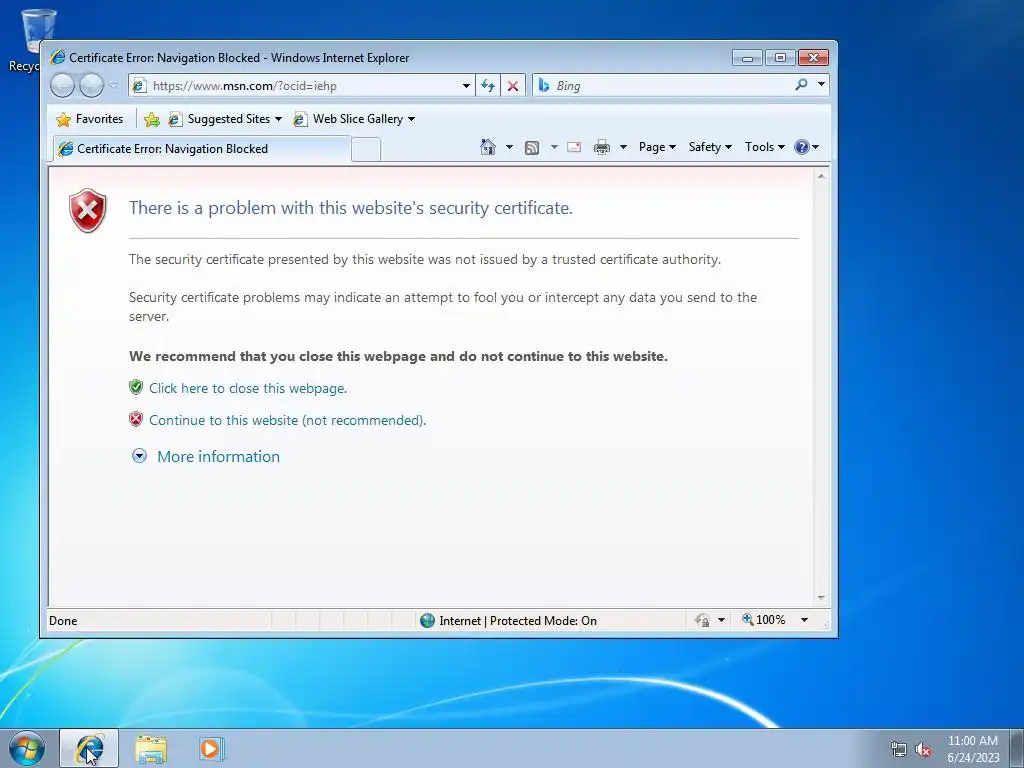Expand More information section
Screen dimensions: 1024x768
click(x=218, y=456)
